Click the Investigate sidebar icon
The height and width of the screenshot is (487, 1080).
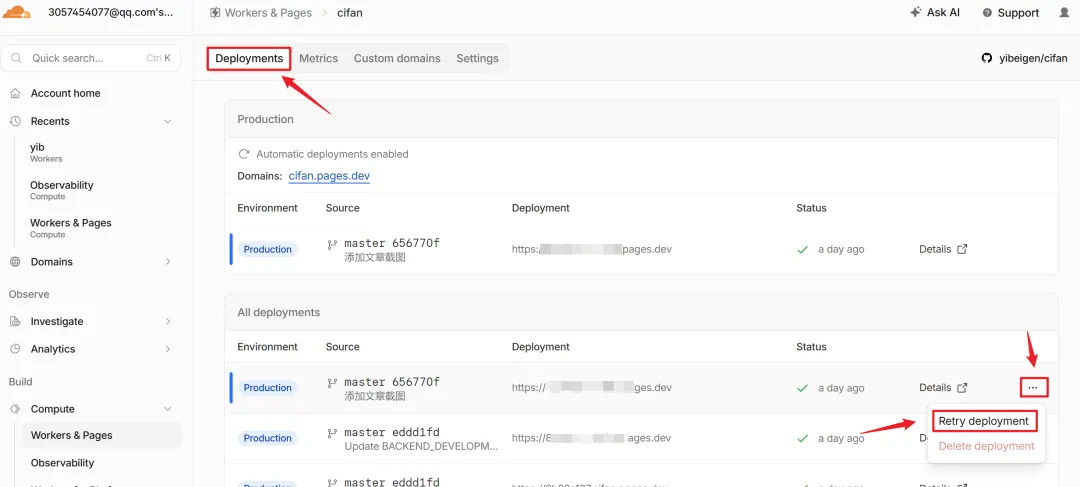point(15,322)
